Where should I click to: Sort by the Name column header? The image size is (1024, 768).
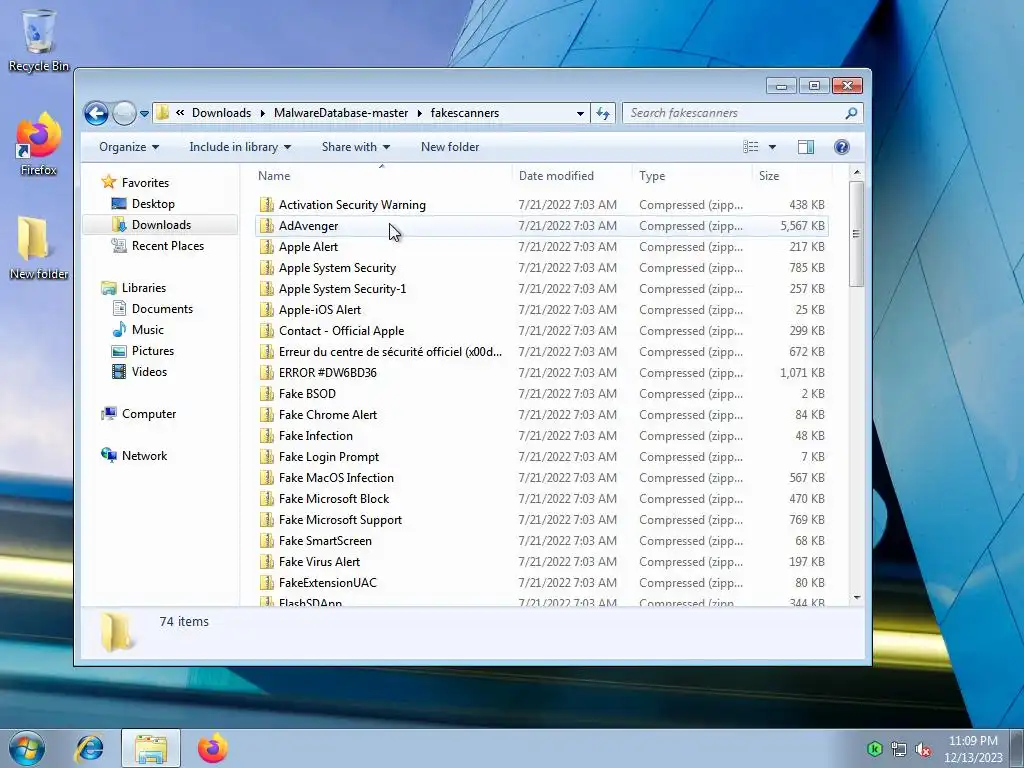click(381, 176)
